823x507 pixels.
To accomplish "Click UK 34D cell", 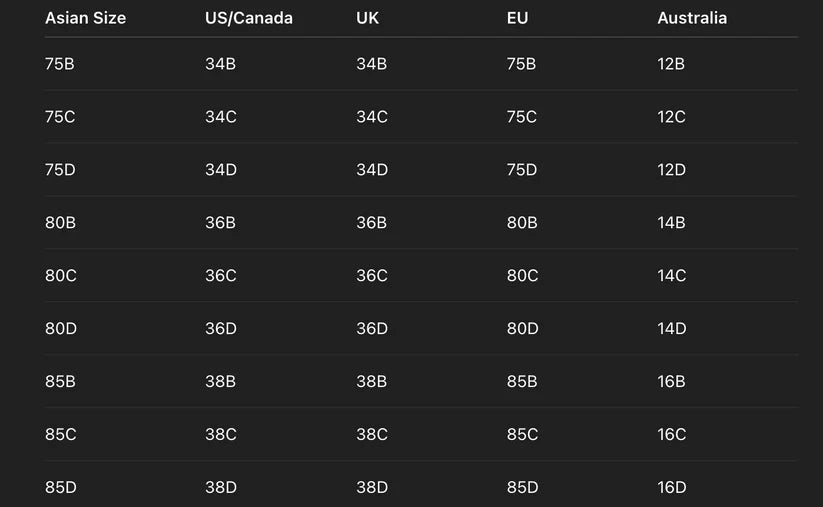I will (372, 170).
